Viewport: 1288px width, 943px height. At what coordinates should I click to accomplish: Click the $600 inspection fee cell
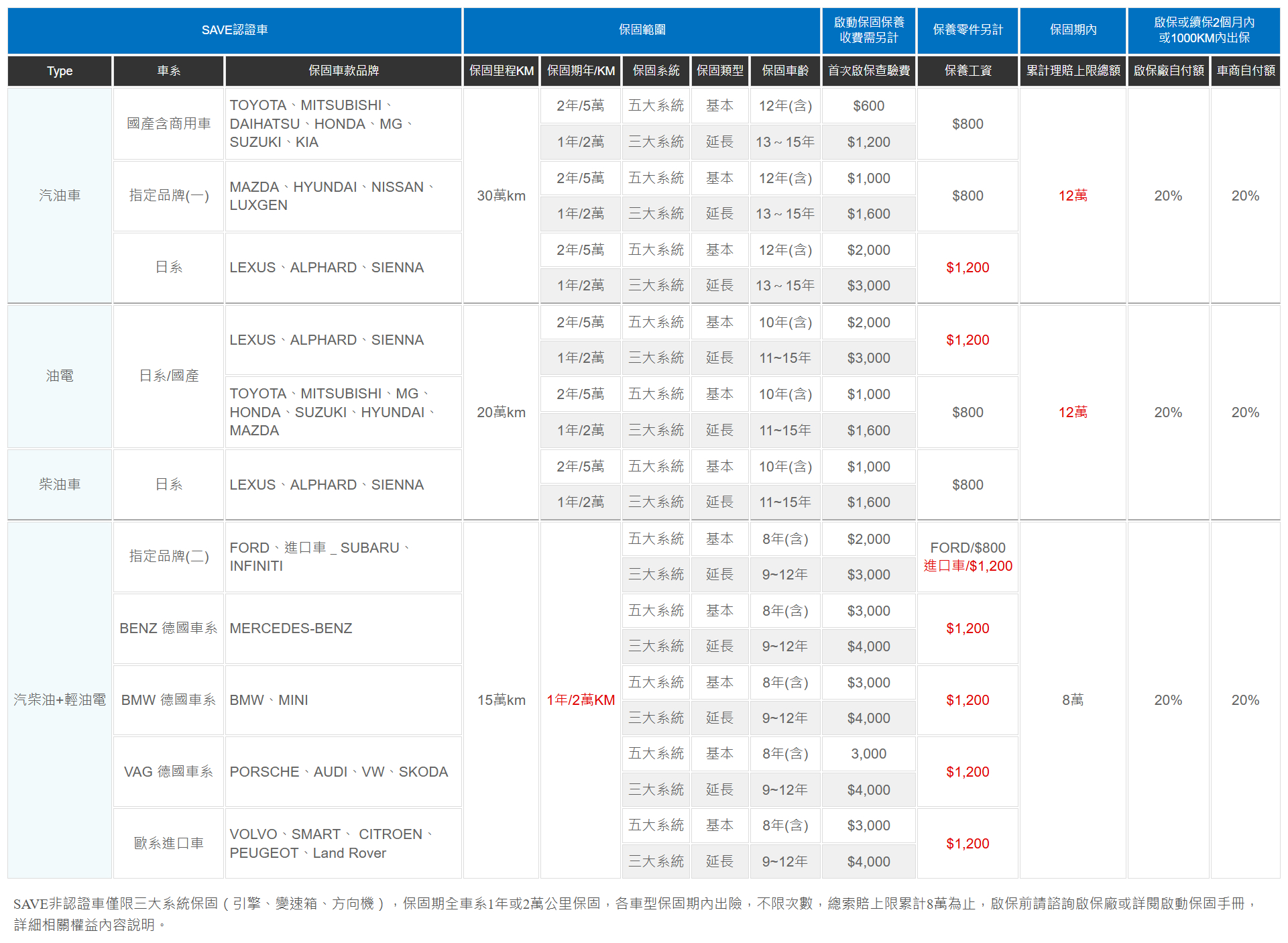tap(869, 106)
